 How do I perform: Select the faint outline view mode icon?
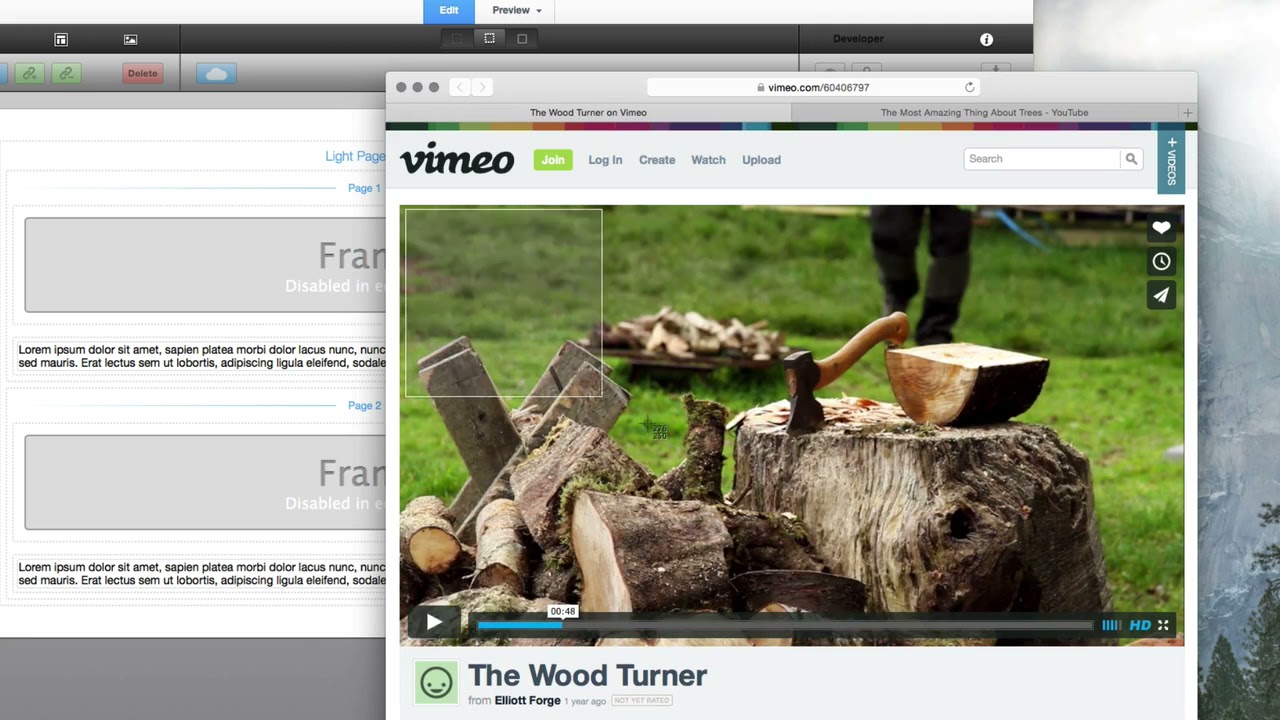pyautogui.click(x=456, y=38)
